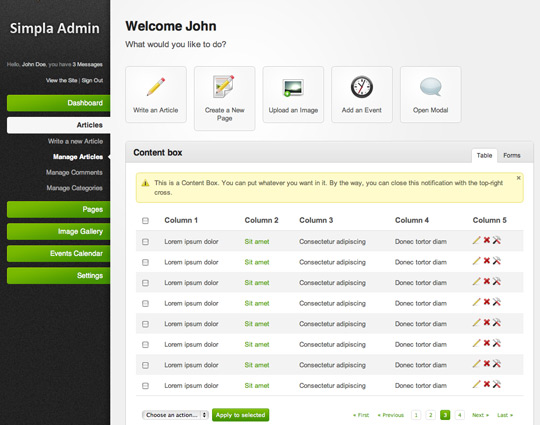Expand the Settings sidebar menu
Image resolution: width=540 pixels, height=425 pixels.
tap(59, 276)
